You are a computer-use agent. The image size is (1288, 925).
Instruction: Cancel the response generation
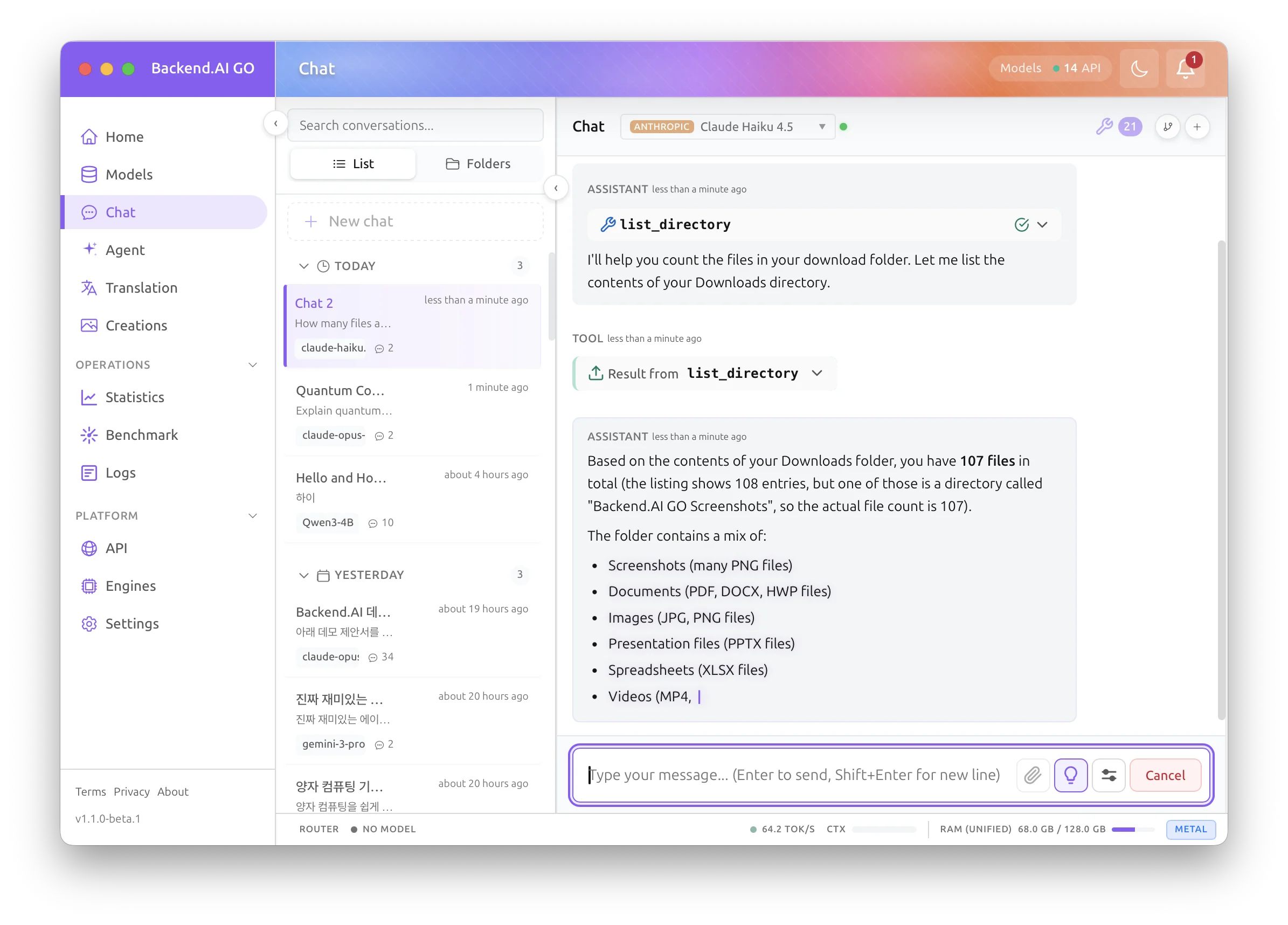1165,775
